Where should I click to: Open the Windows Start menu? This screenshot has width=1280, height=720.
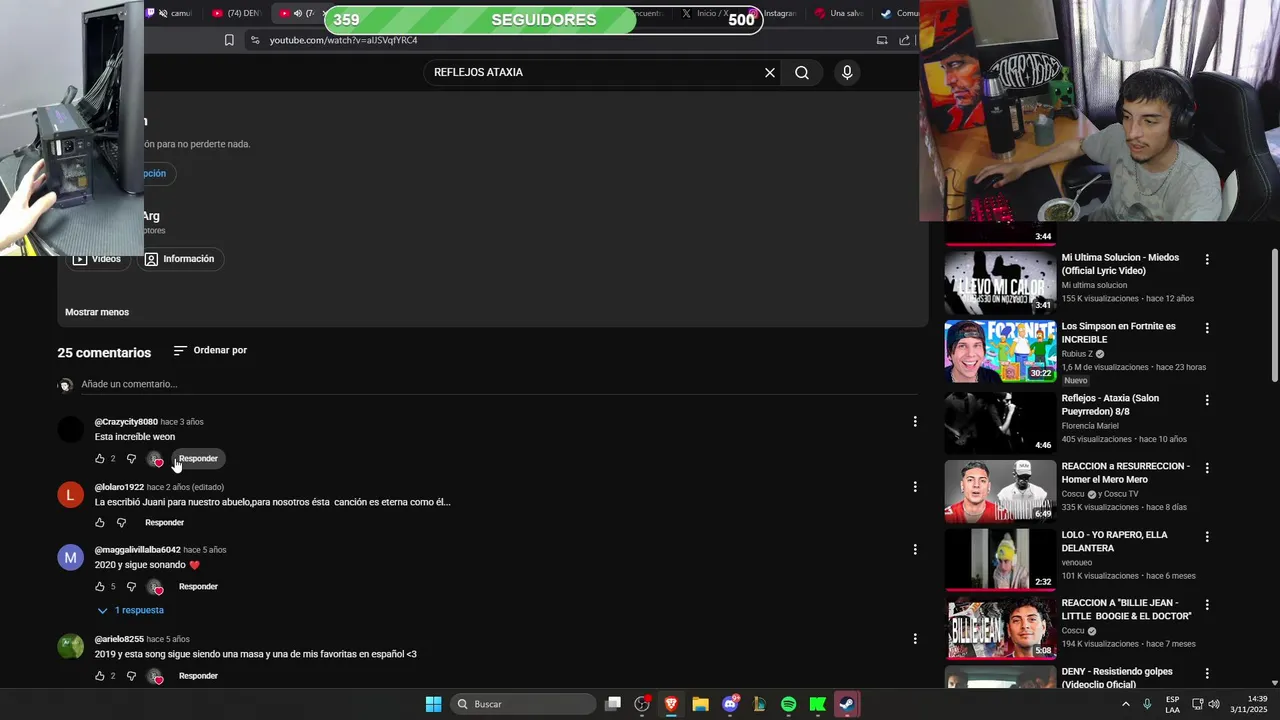click(433, 704)
